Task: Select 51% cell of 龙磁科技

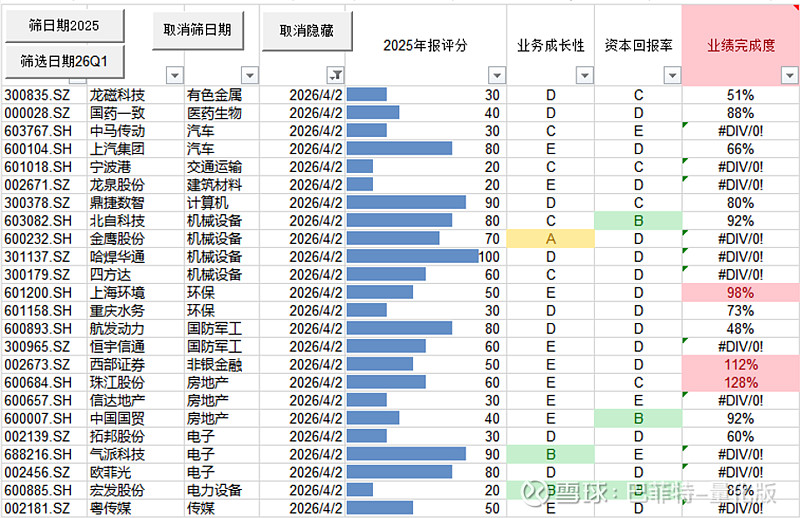Action: point(741,95)
